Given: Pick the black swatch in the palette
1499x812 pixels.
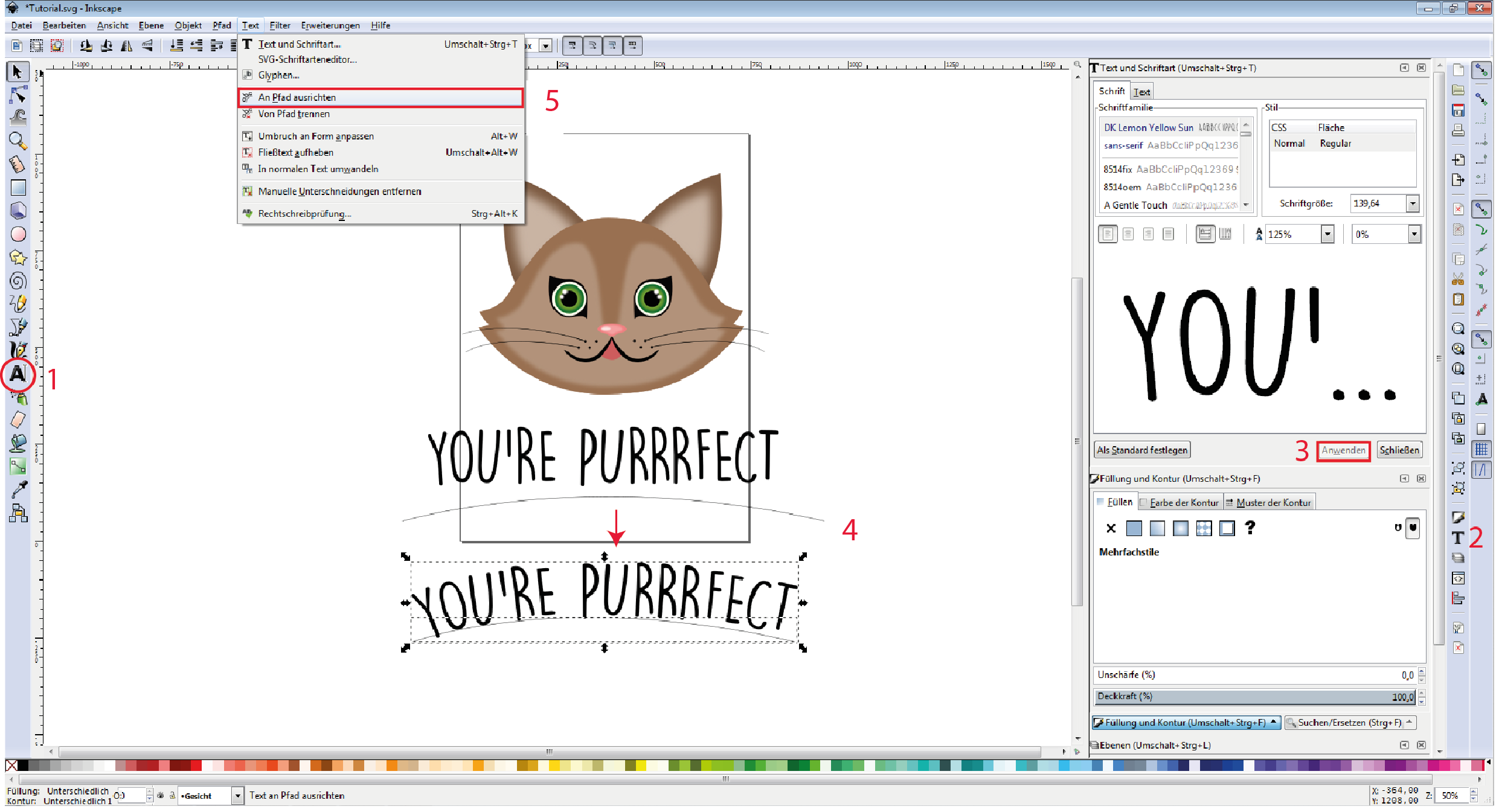Looking at the screenshot, I should click(23, 766).
